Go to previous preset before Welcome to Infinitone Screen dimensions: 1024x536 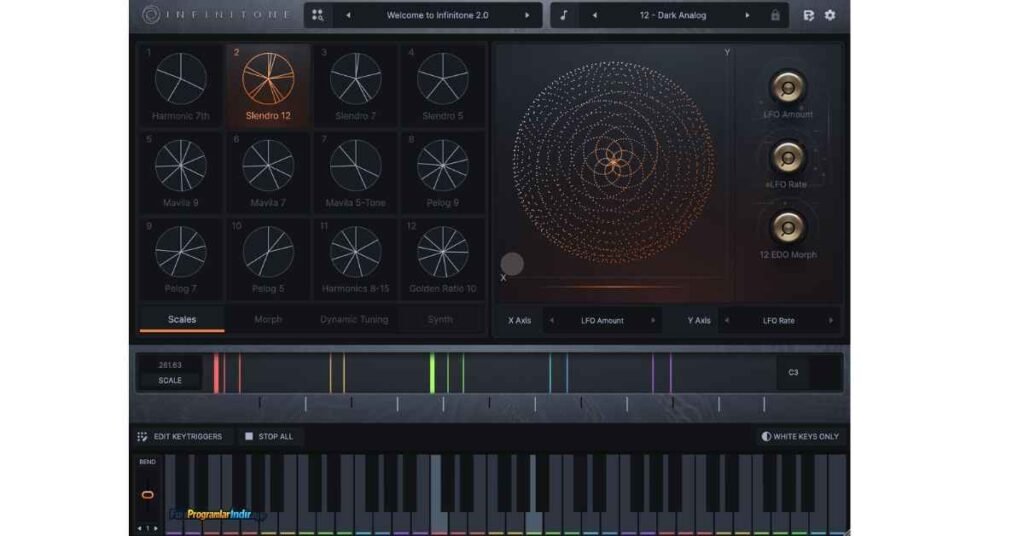[348, 15]
